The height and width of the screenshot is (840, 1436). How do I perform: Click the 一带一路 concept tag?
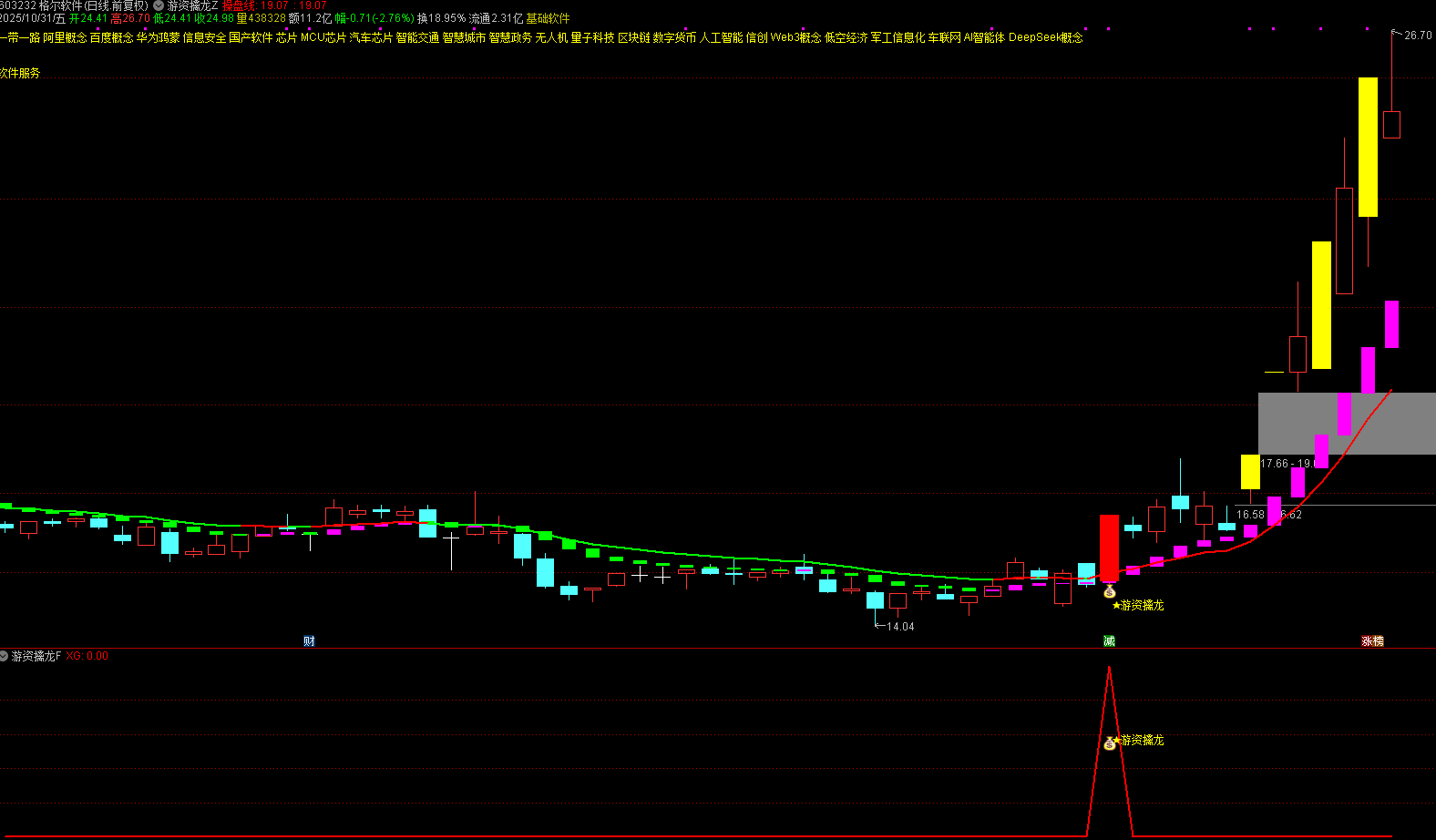20,37
